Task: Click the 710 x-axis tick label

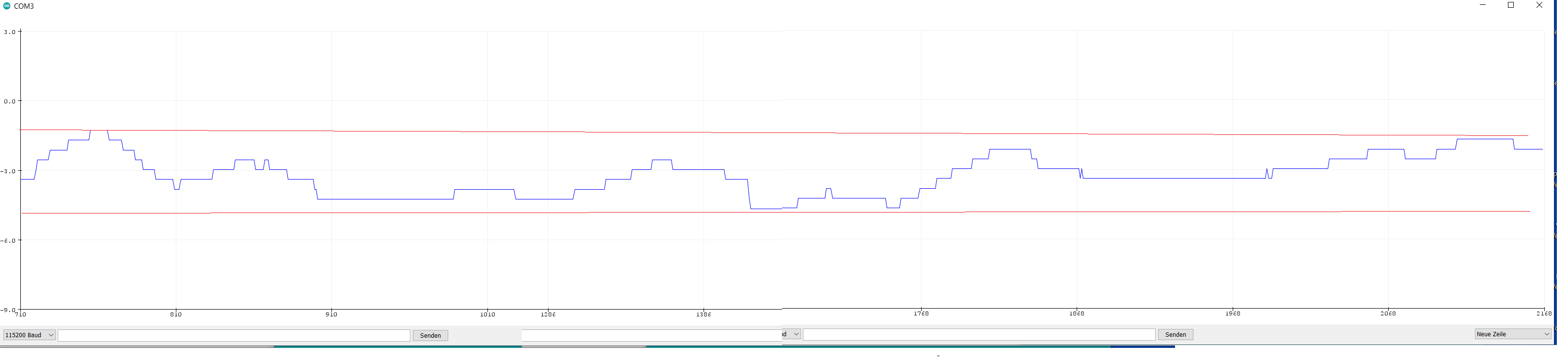Action: [x=21, y=314]
